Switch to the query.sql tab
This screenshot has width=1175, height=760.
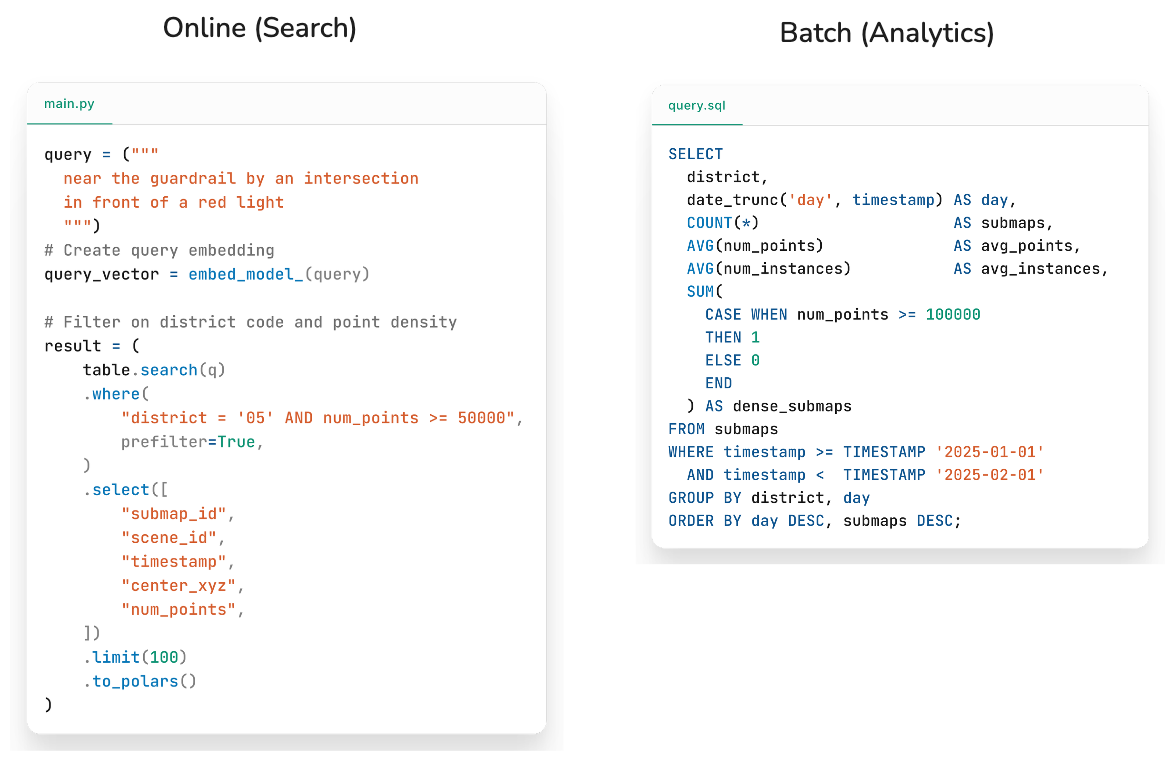click(697, 105)
